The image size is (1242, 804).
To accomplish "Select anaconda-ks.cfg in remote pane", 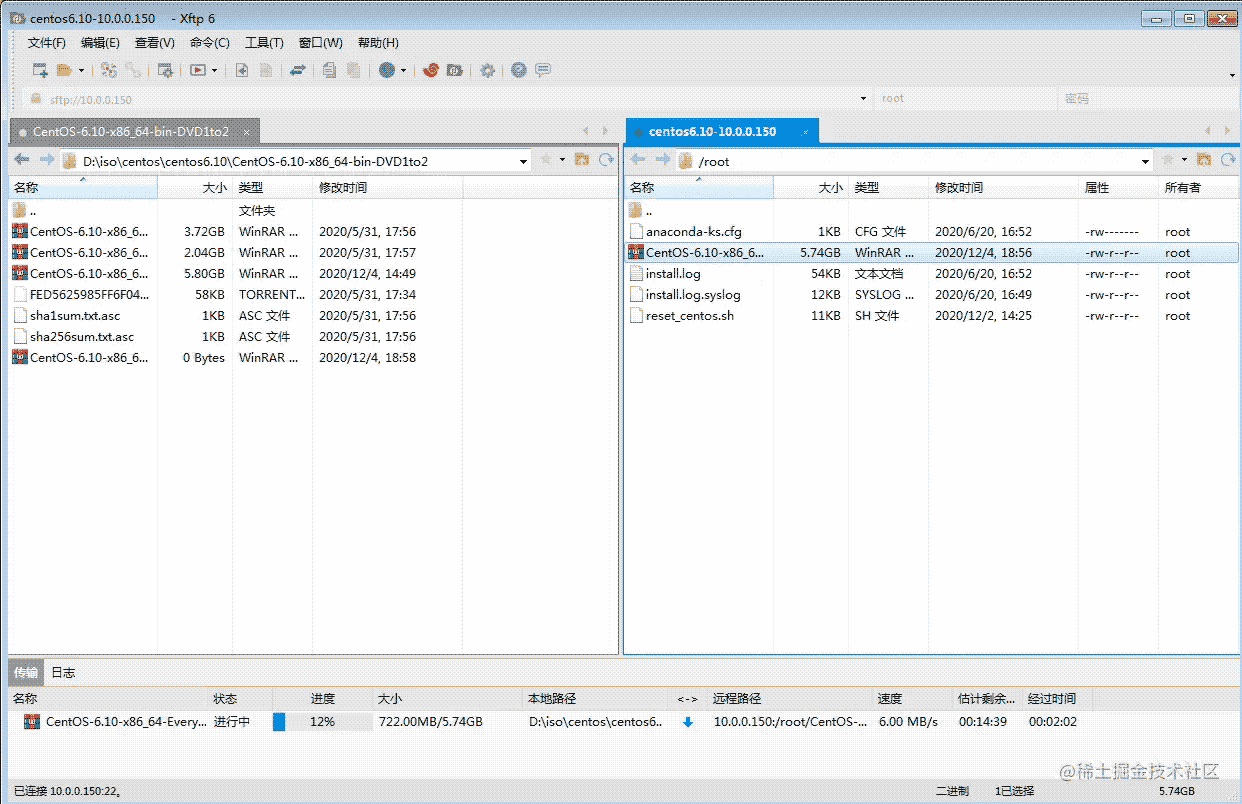I will (x=931, y=231).
